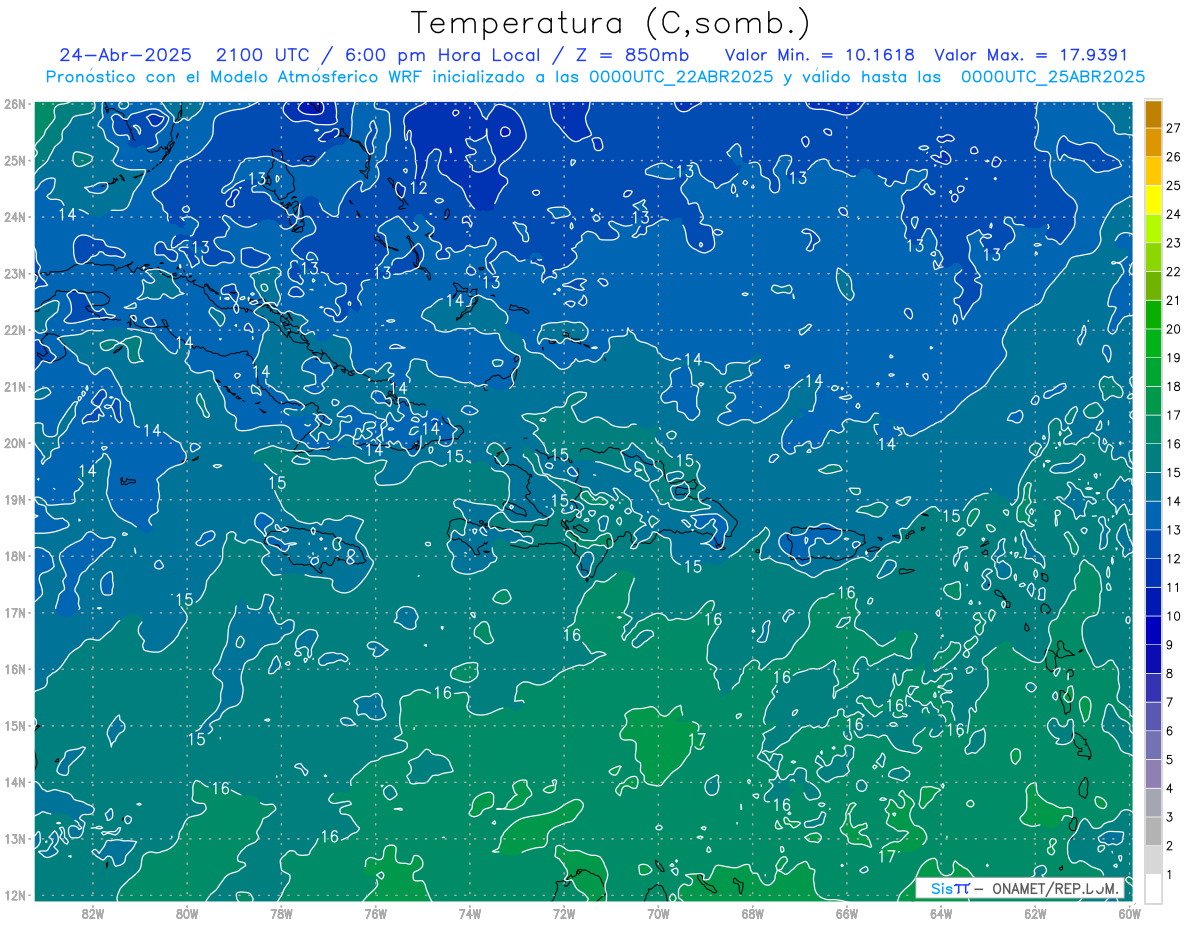Viewport: 1200px width, 927px height.
Task: Click the "0000UTC_22ABR2025" initialization time
Action: [x=681, y=76]
